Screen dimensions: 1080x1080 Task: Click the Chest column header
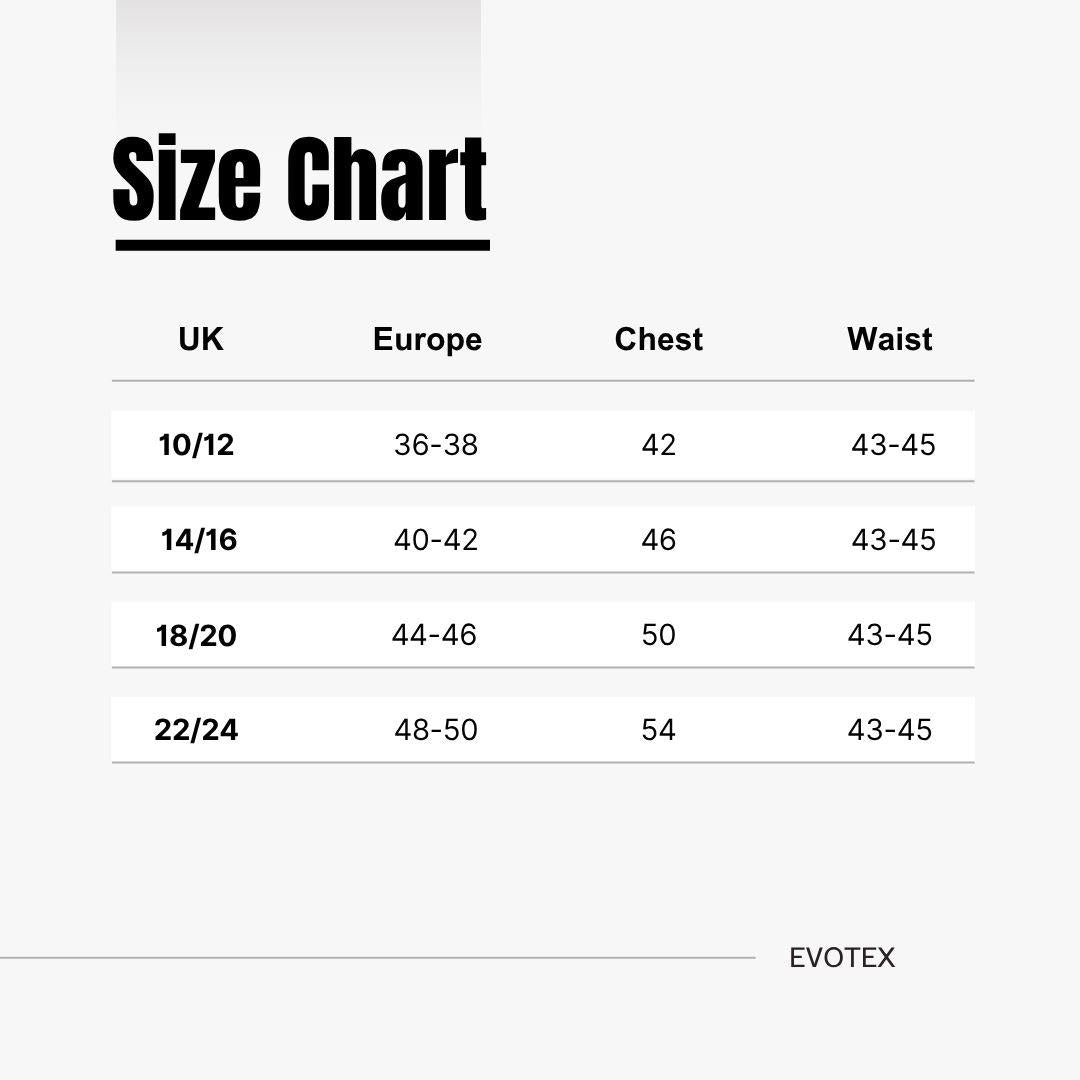pyautogui.click(x=658, y=339)
